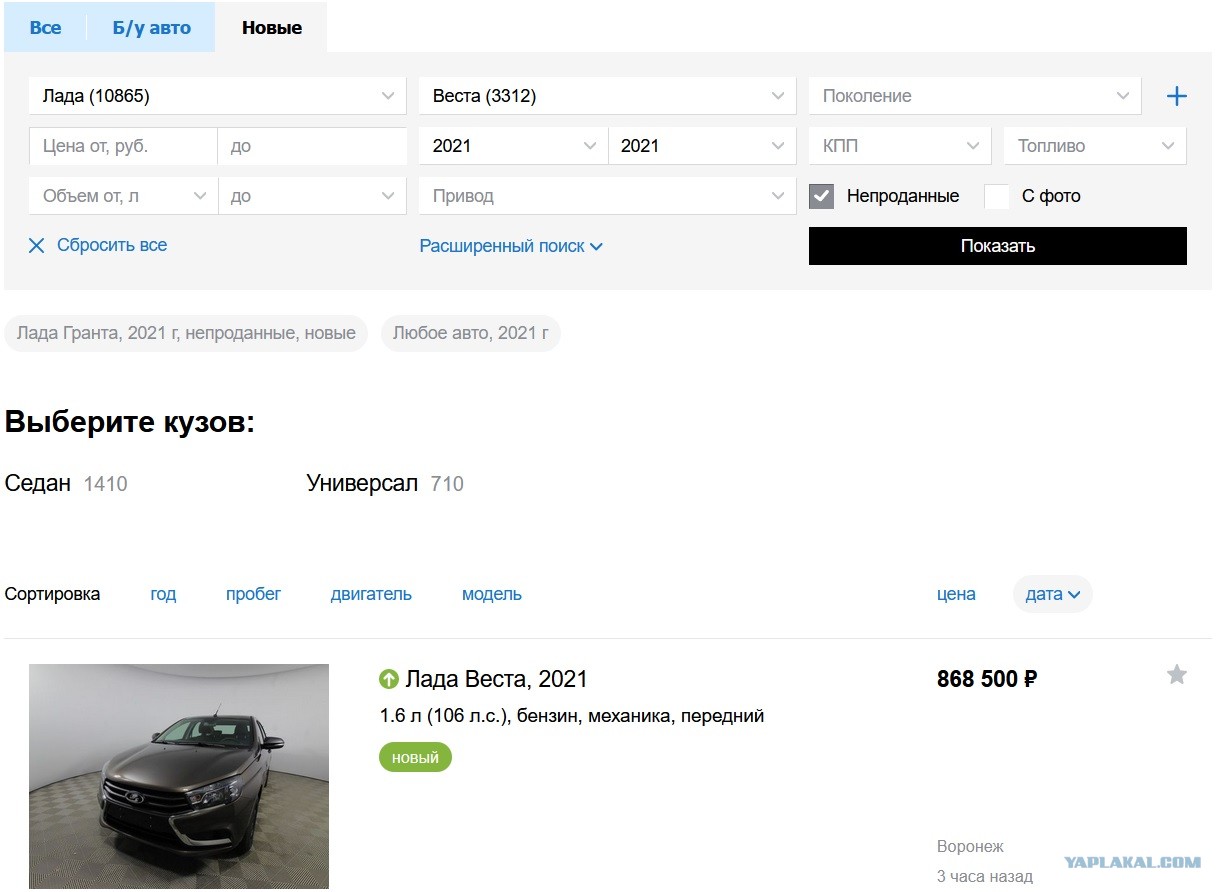
Task: Open the Веста (3312) model dropdown
Action: [607, 96]
